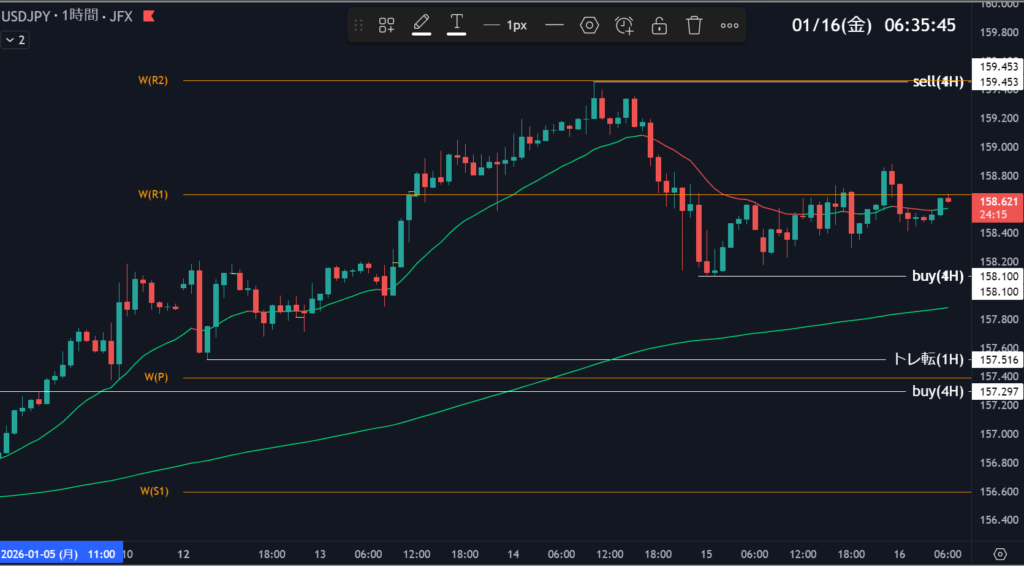Add alert with the alarm clock icon

(624, 25)
